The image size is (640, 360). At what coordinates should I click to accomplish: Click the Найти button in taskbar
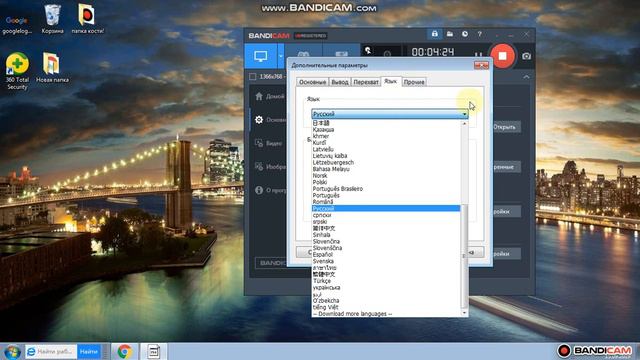point(89,351)
